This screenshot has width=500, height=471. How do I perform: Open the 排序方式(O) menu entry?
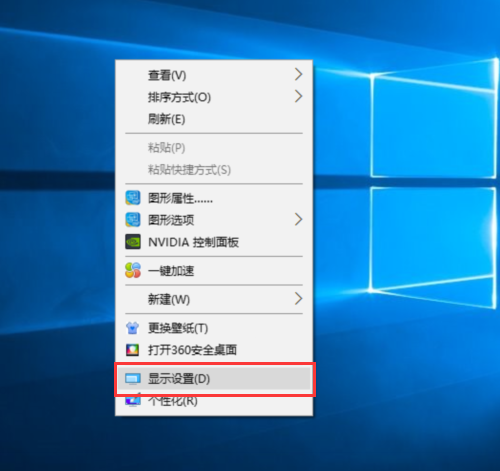coord(214,97)
